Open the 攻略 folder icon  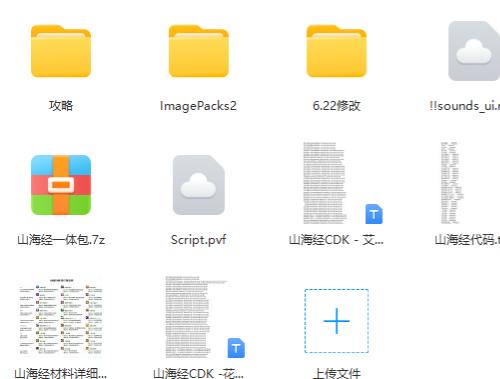[61, 51]
